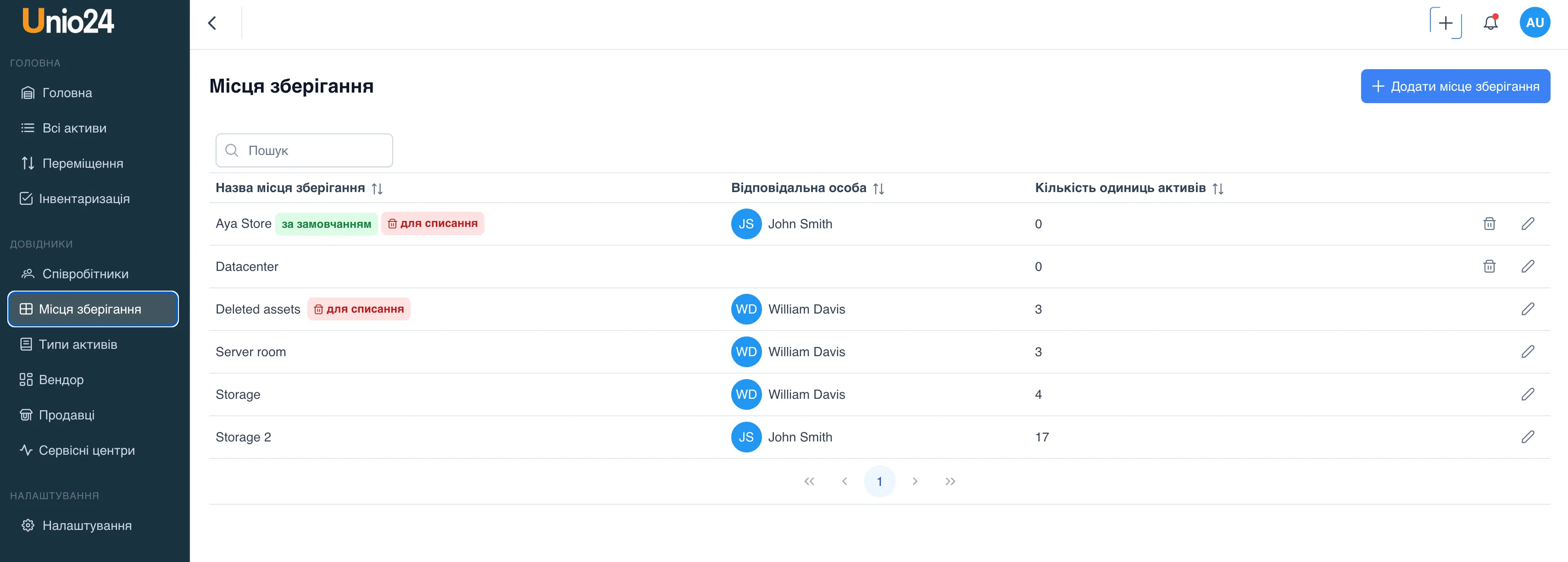This screenshot has width=1568, height=562.
Task: Open Всі активи in sidebar
Action: point(74,128)
